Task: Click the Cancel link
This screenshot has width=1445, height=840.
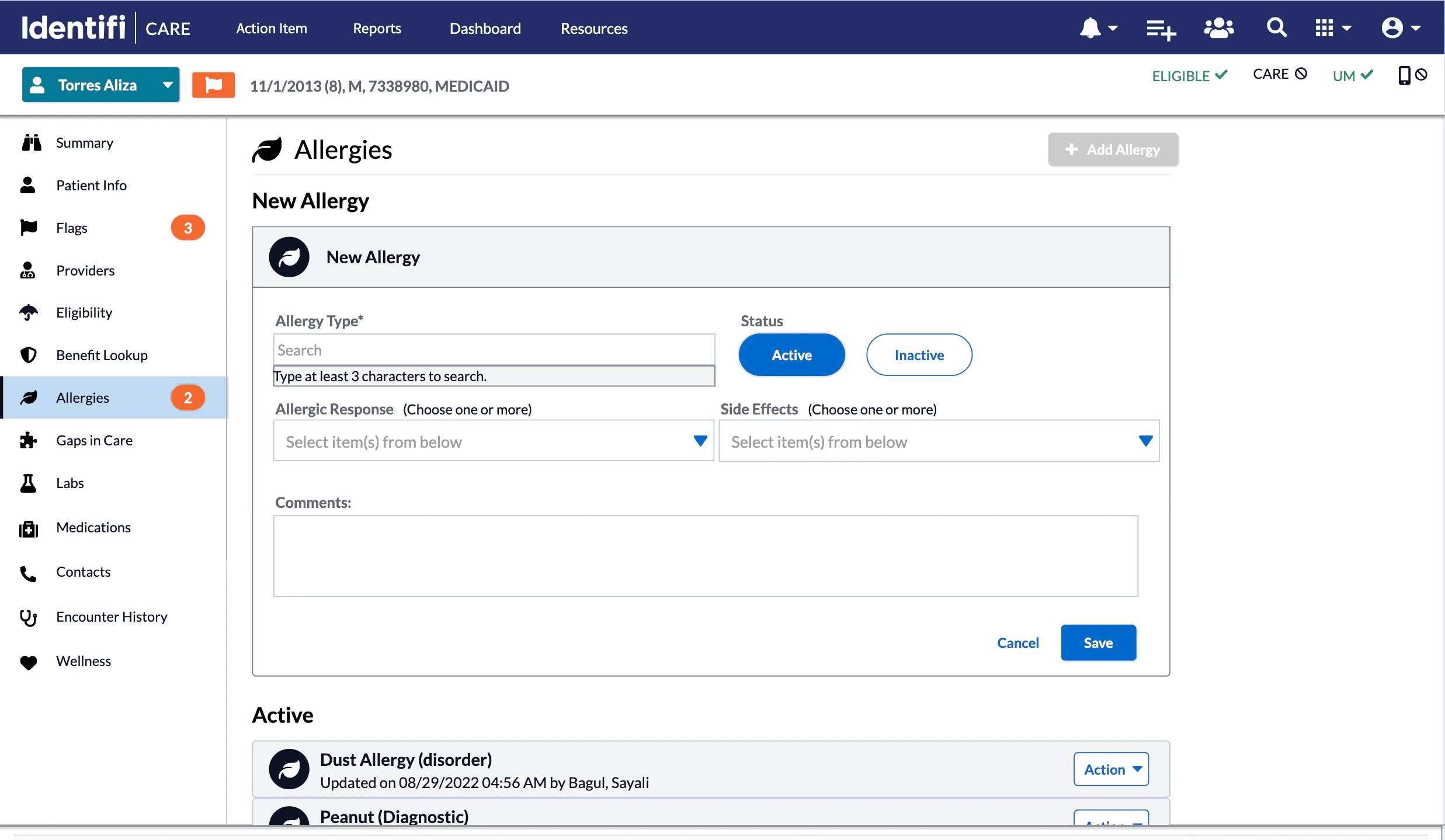Action: click(x=1017, y=643)
